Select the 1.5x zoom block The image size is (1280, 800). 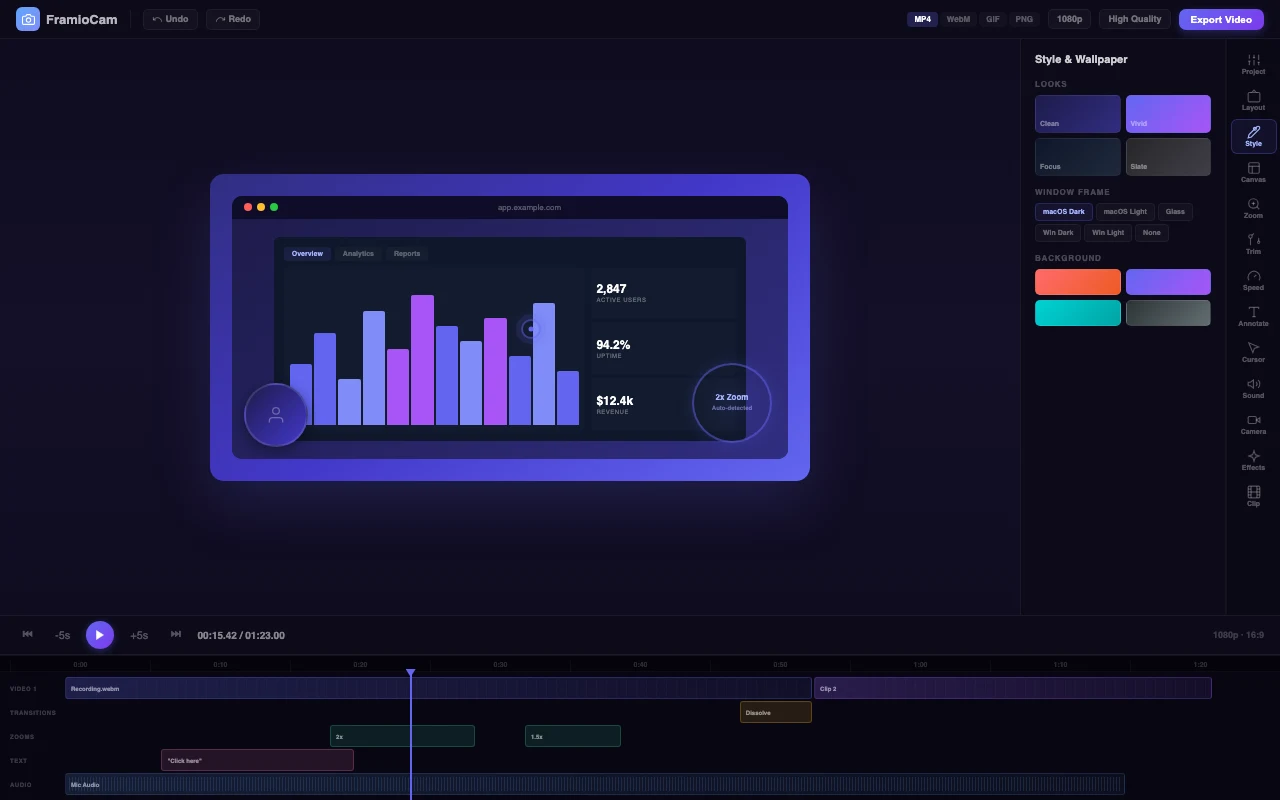(573, 736)
